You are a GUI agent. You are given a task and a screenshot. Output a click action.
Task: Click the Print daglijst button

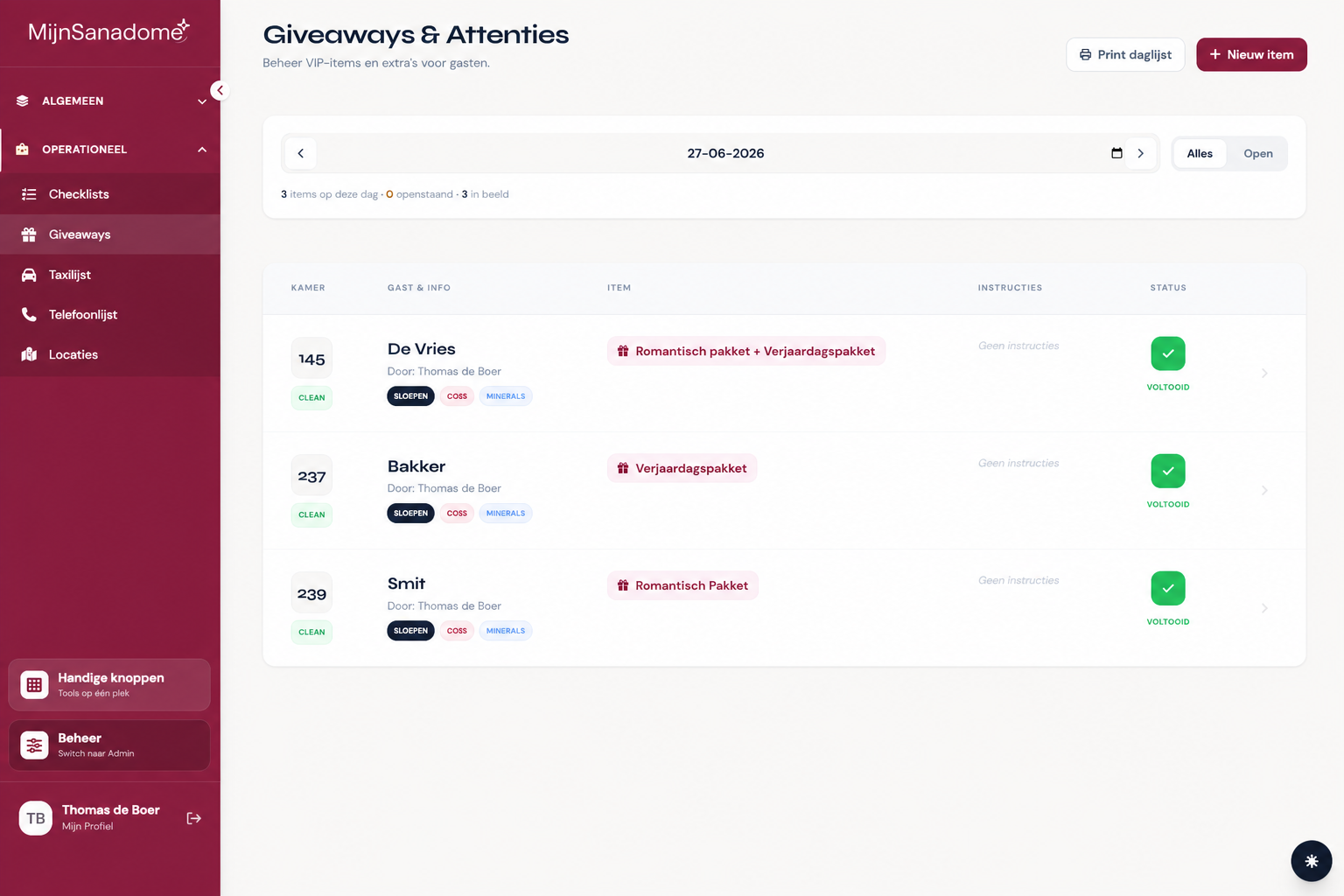click(x=1125, y=54)
